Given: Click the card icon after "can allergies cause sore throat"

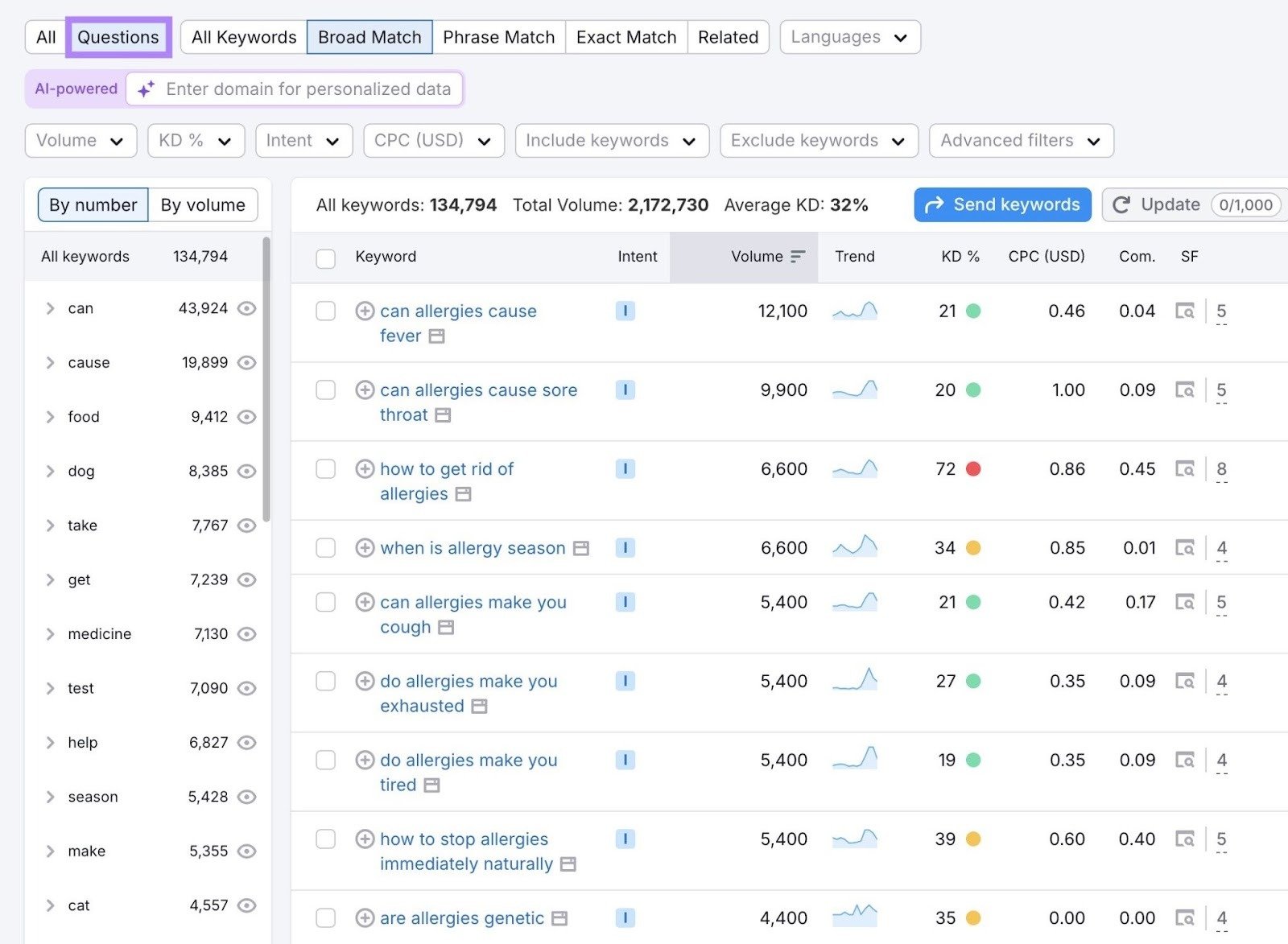Looking at the screenshot, I should [x=441, y=415].
